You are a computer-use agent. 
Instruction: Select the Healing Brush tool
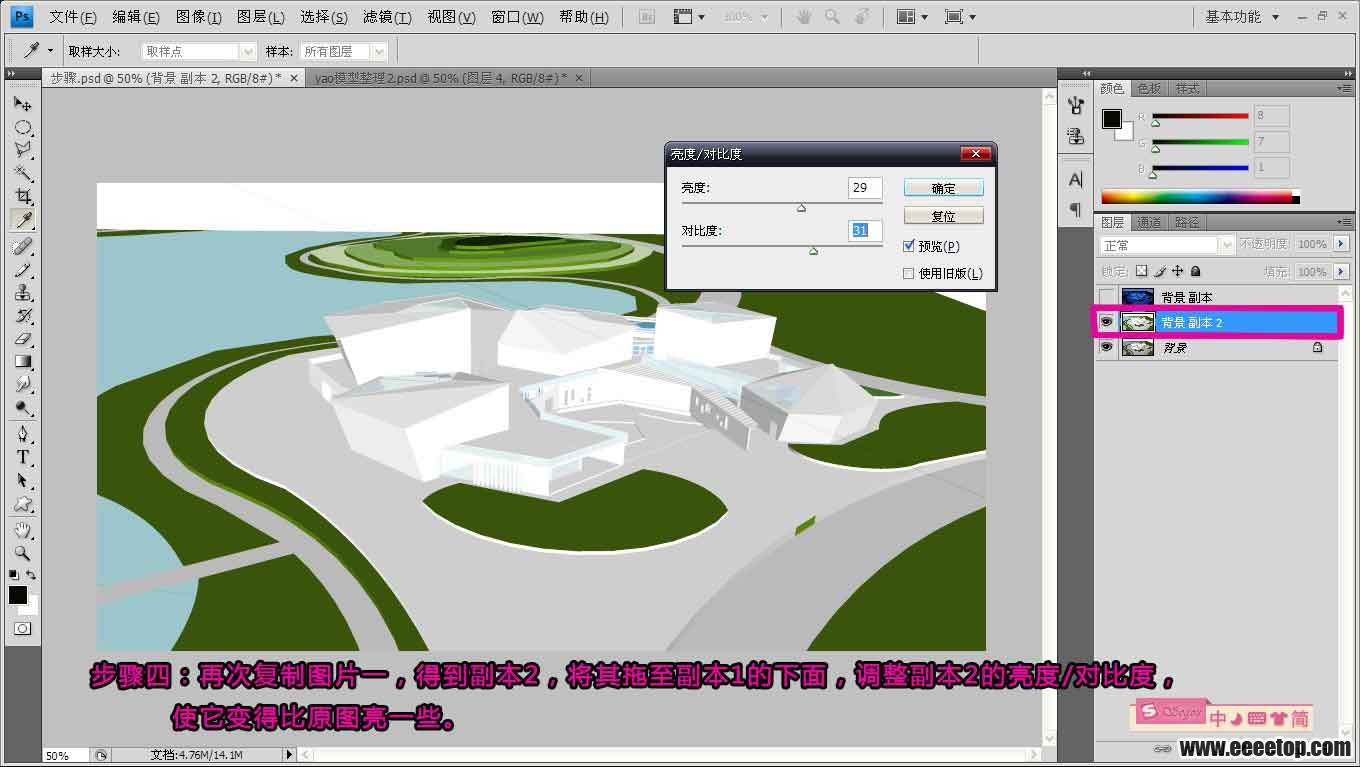(22, 246)
